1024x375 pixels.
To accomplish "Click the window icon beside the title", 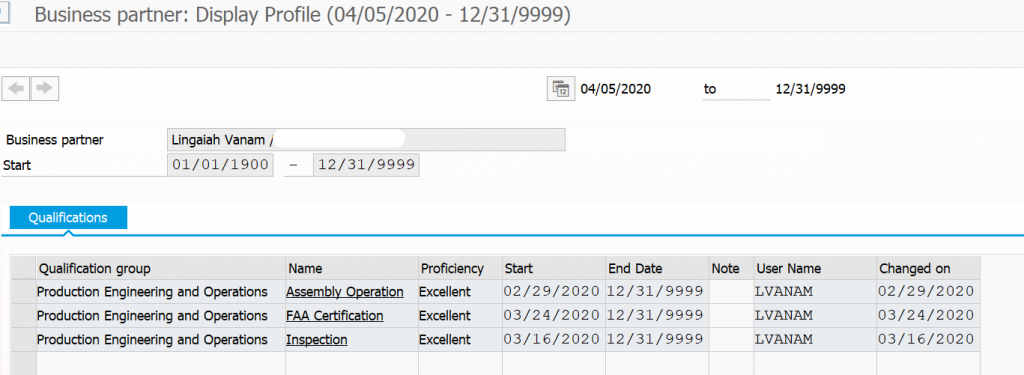I will [5, 14].
